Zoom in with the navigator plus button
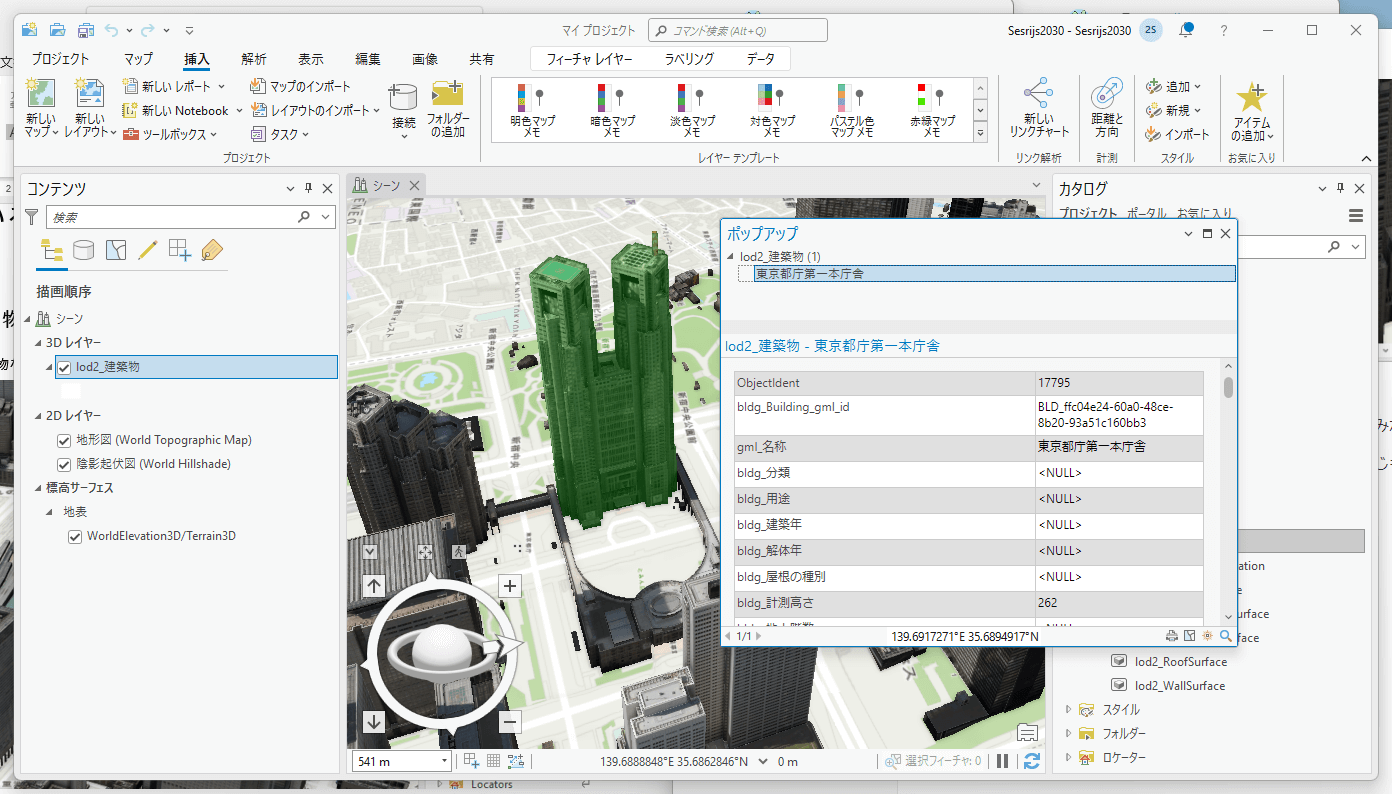The image size is (1392, 794). coord(510,586)
